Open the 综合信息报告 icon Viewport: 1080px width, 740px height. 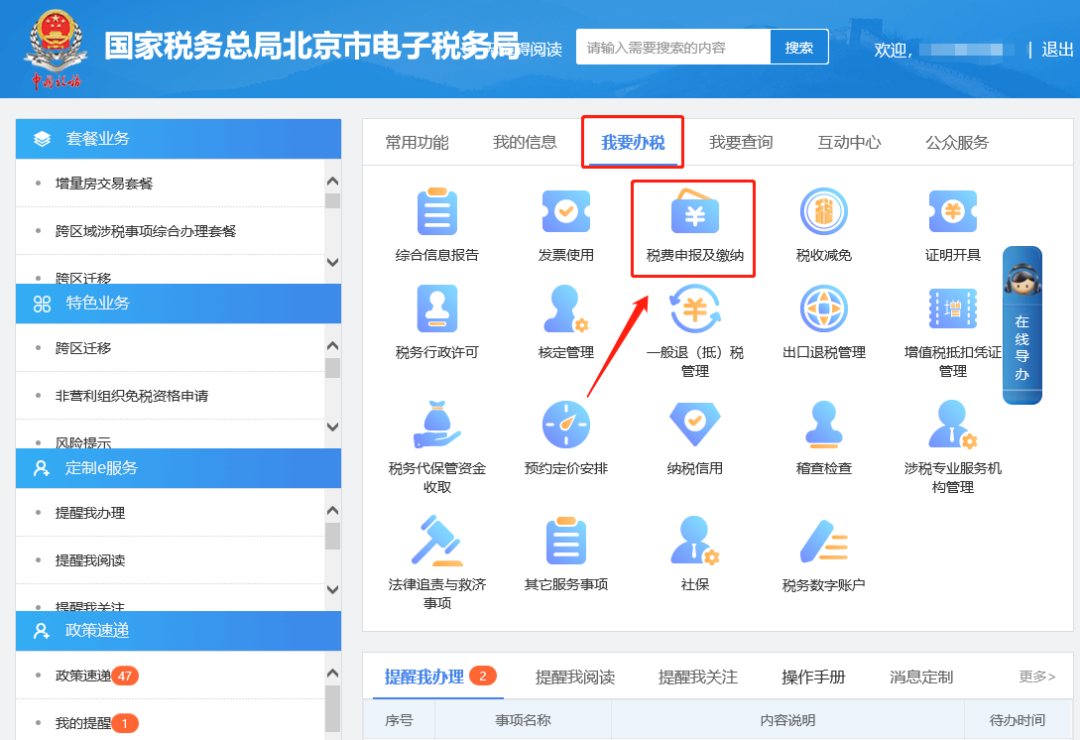(x=437, y=212)
